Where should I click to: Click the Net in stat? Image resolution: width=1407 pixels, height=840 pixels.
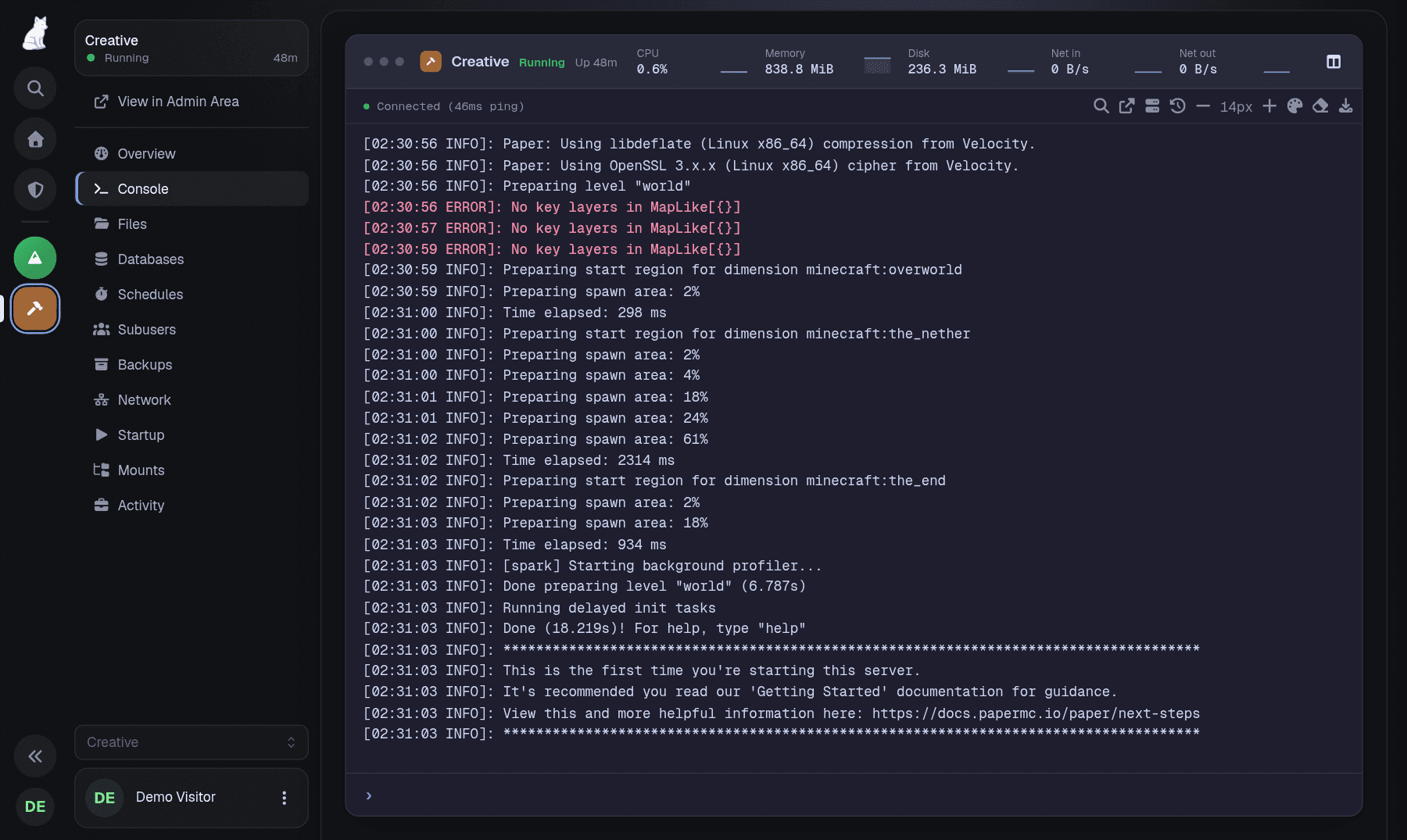[1106, 62]
